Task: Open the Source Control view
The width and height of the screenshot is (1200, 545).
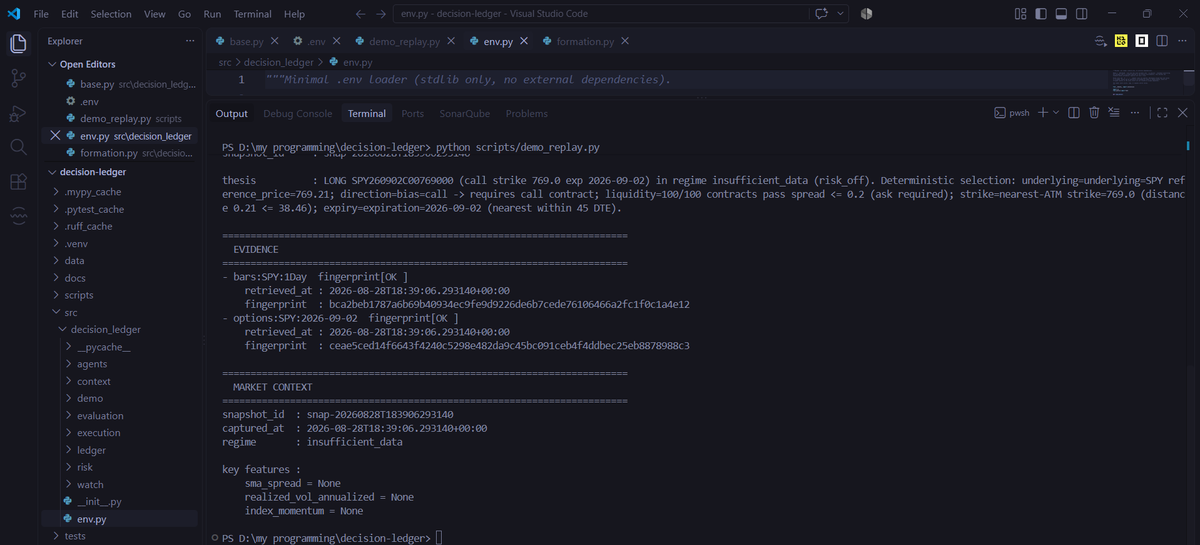Action: (18, 78)
